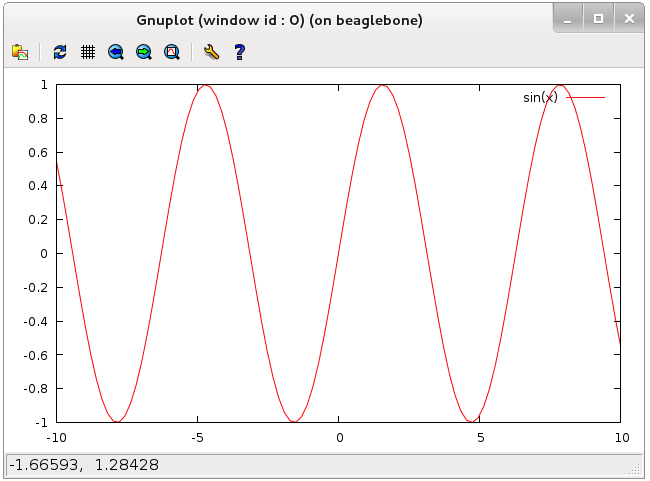Minimize the Gnuplot window
The width and height of the screenshot is (650, 481).
pos(568,19)
